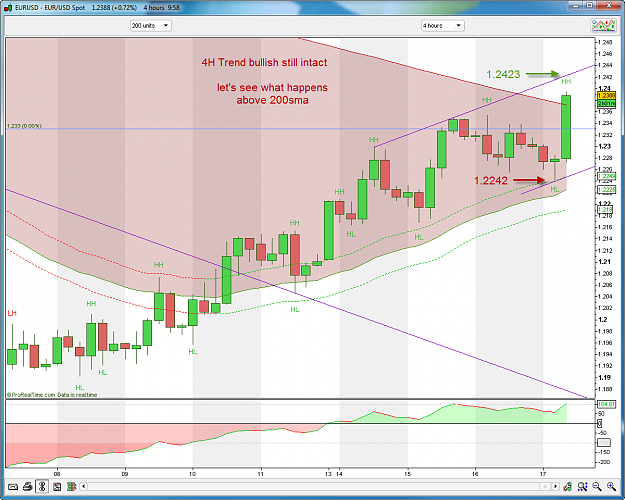
Task: Click the ProRealTime.com data is real time notice
Action: point(52,395)
